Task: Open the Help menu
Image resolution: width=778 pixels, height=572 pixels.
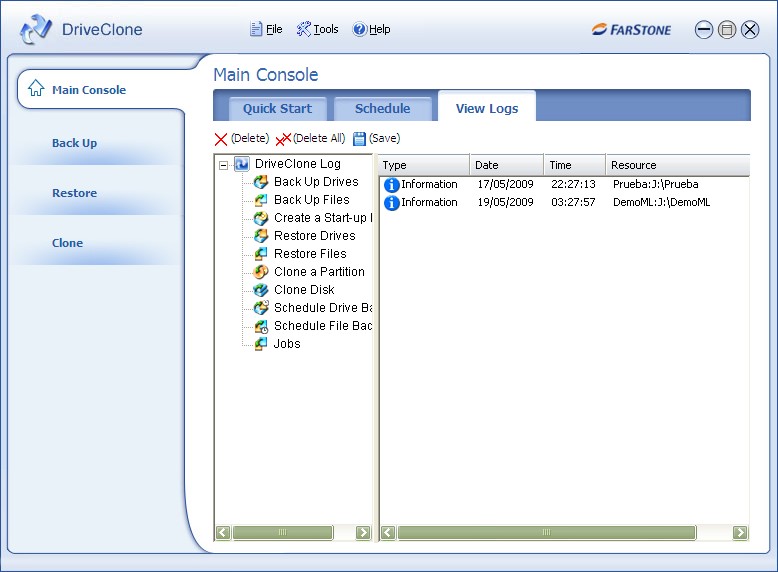Action: [x=371, y=29]
